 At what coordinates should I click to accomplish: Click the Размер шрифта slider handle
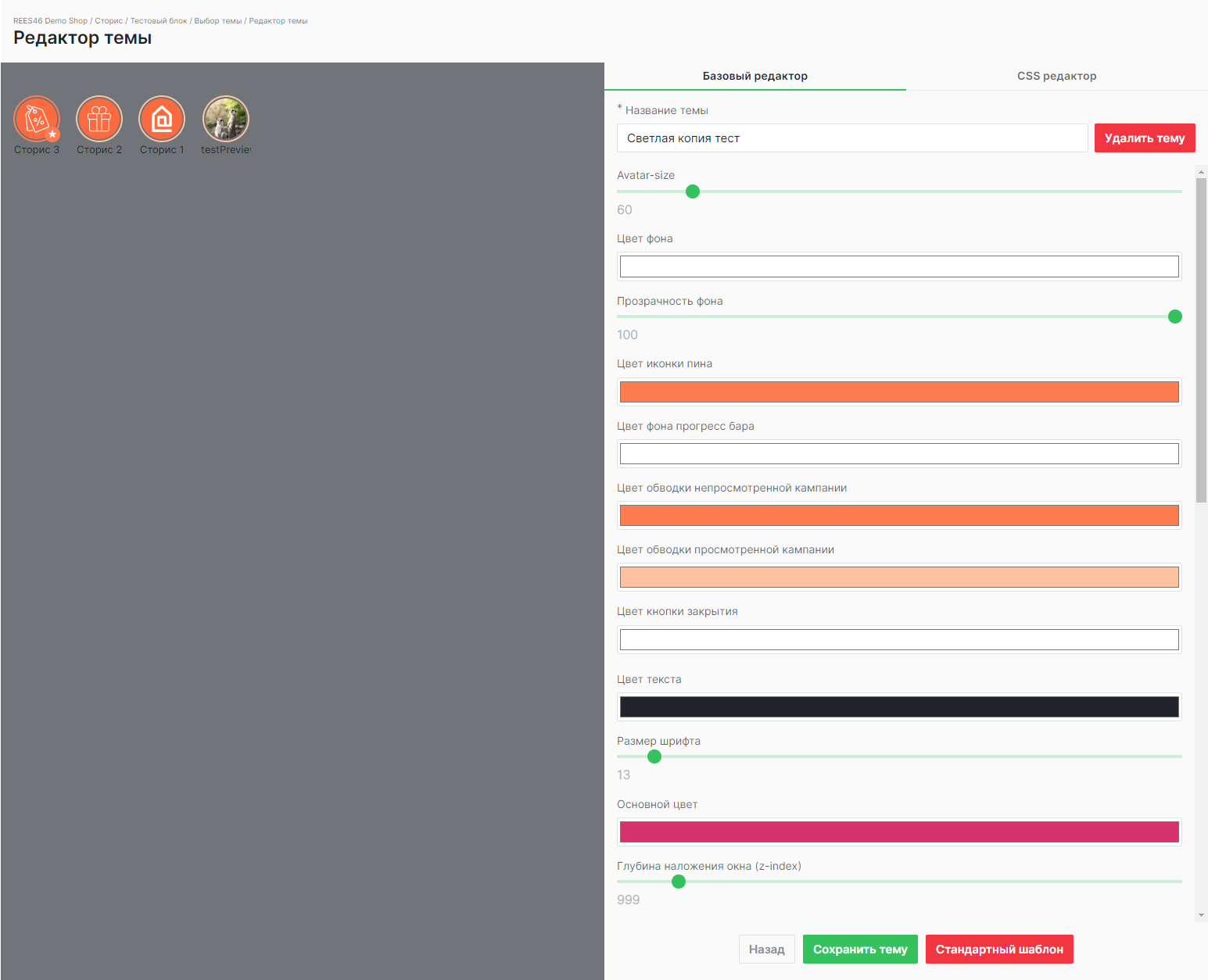pos(654,756)
